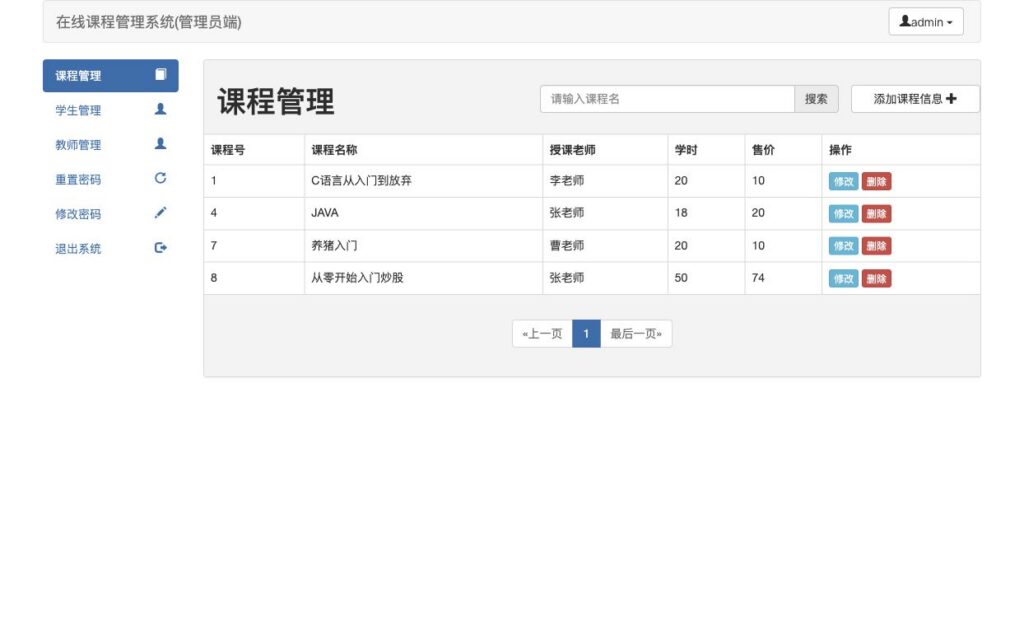Delete course C语言从入门到放弃 via 删除
The image size is (1024, 640).
[x=876, y=182]
